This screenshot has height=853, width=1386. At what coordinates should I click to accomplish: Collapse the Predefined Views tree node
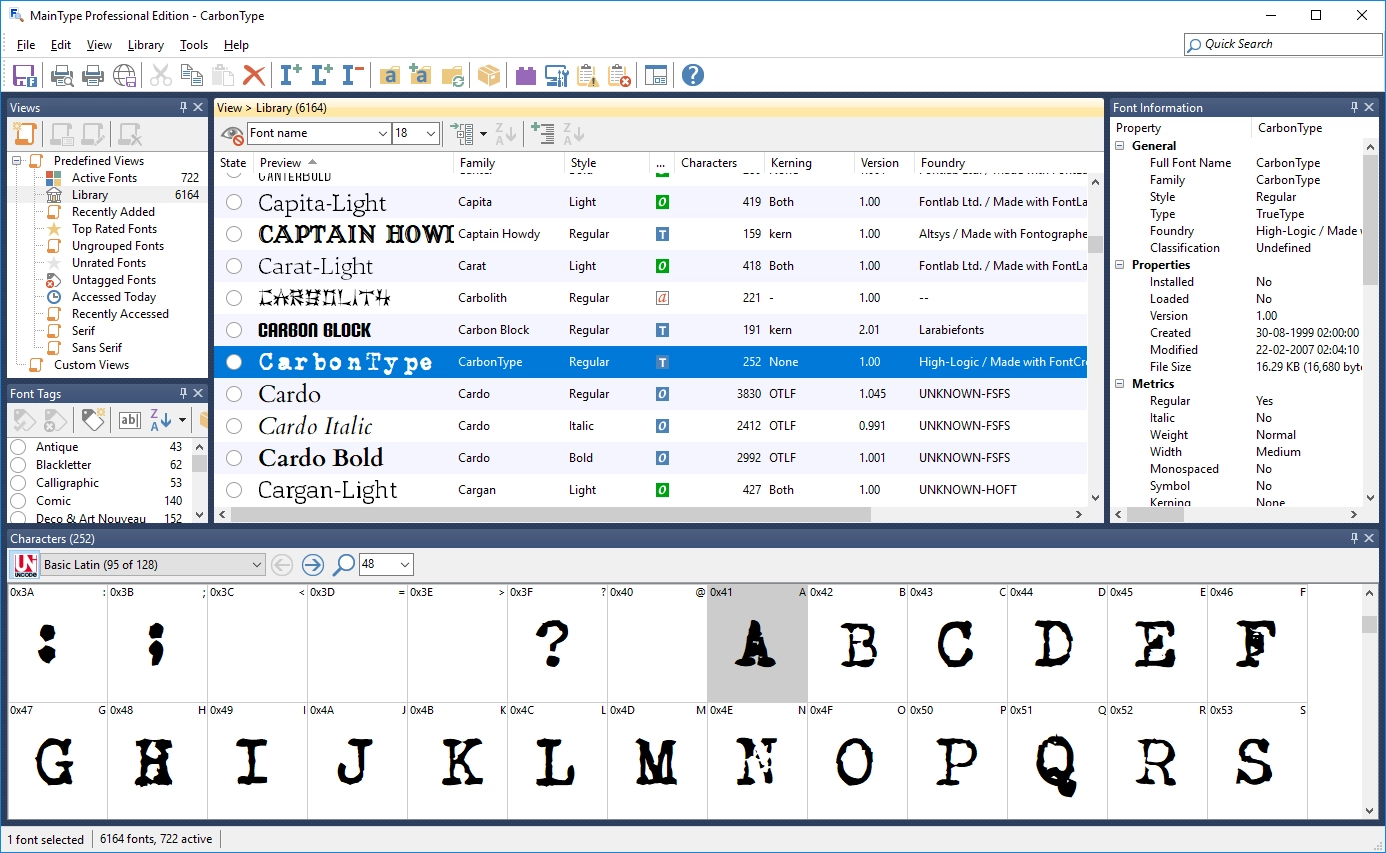pos(17,161)
